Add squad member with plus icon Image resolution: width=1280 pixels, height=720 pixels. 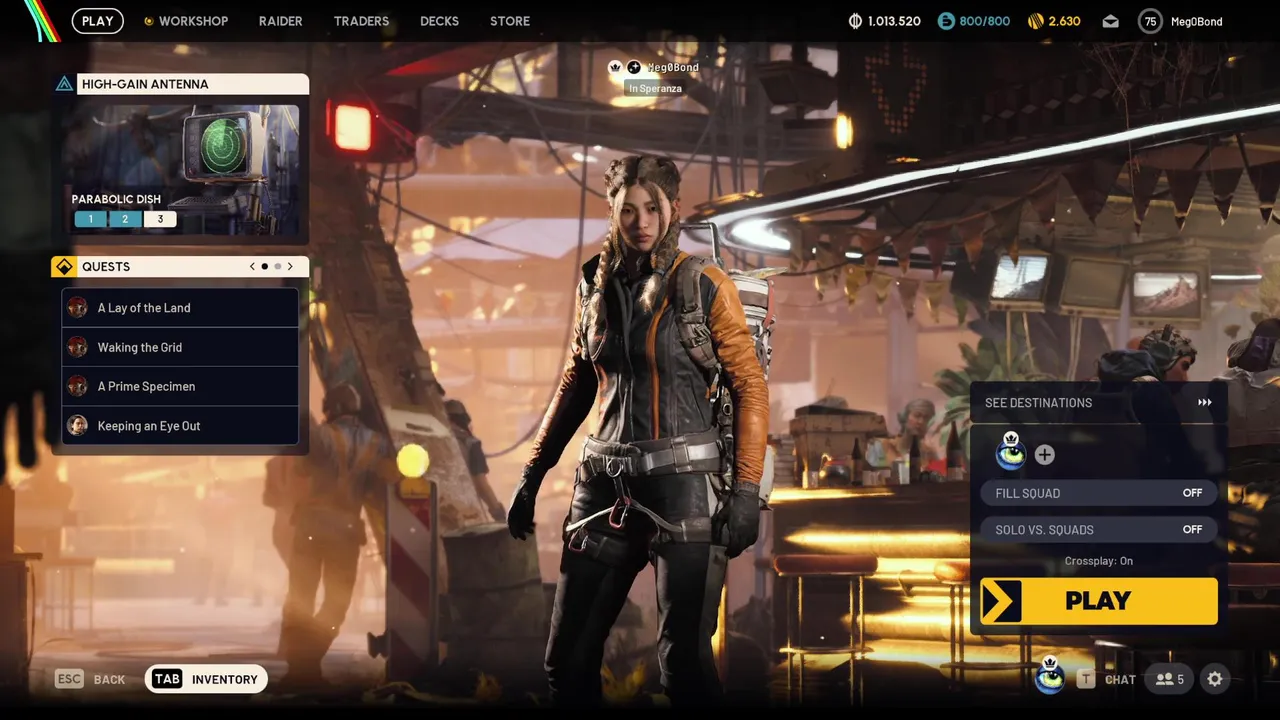(x=1044, y=455)
